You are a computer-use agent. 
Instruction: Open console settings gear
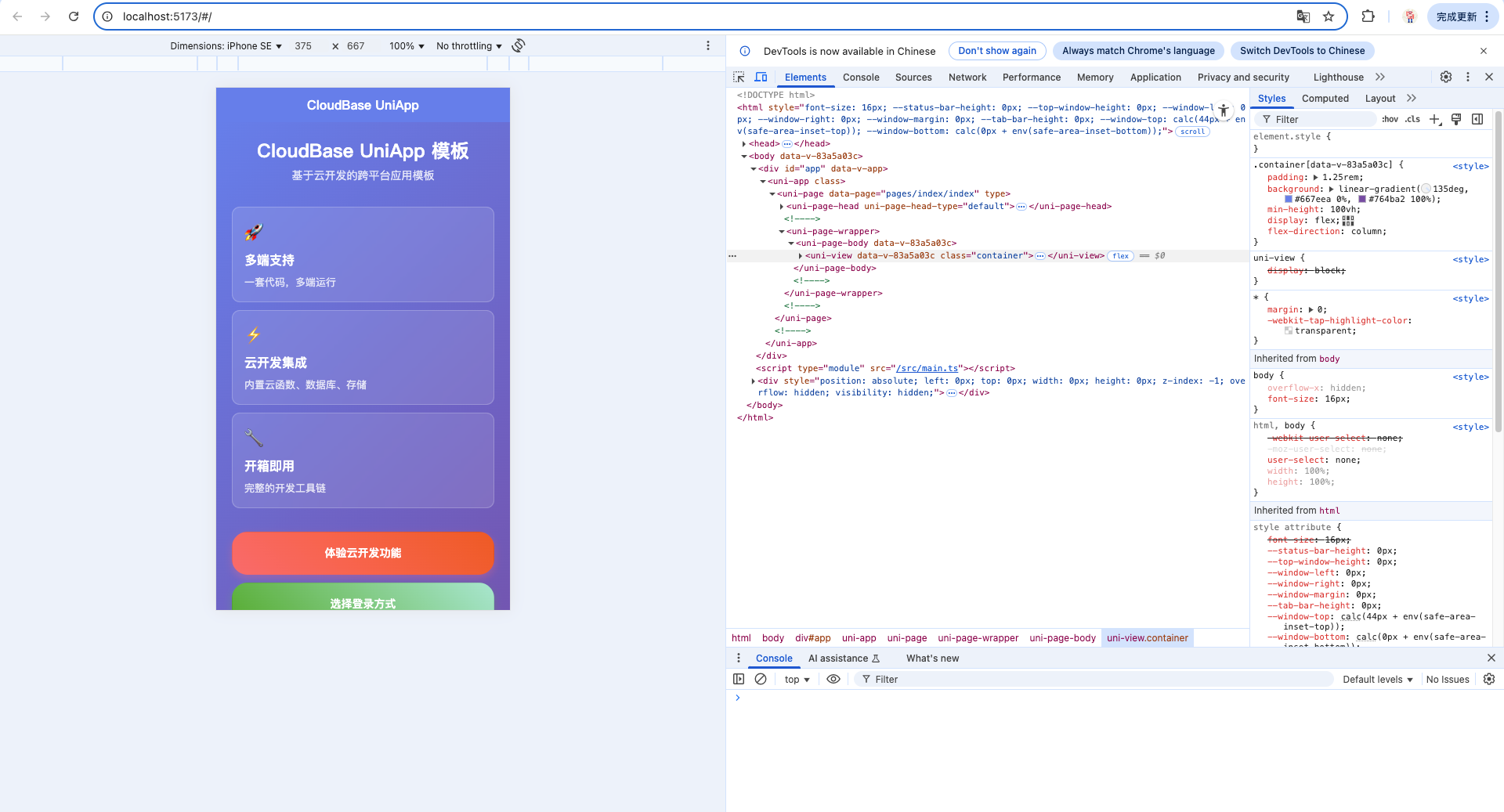(x=1489, y=679)
